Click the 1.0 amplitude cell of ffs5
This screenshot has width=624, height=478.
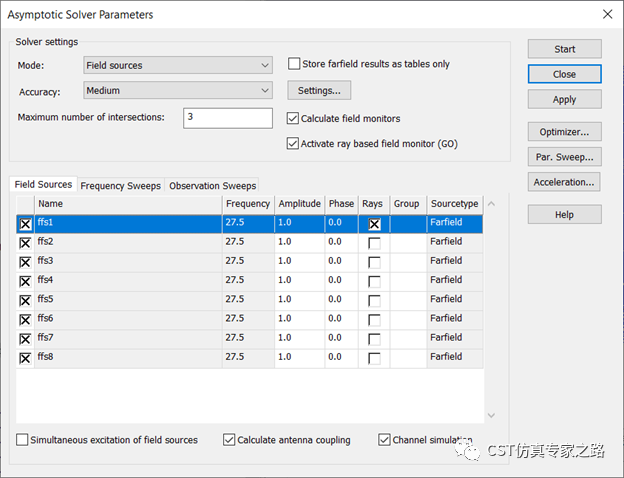coord(300,301)
